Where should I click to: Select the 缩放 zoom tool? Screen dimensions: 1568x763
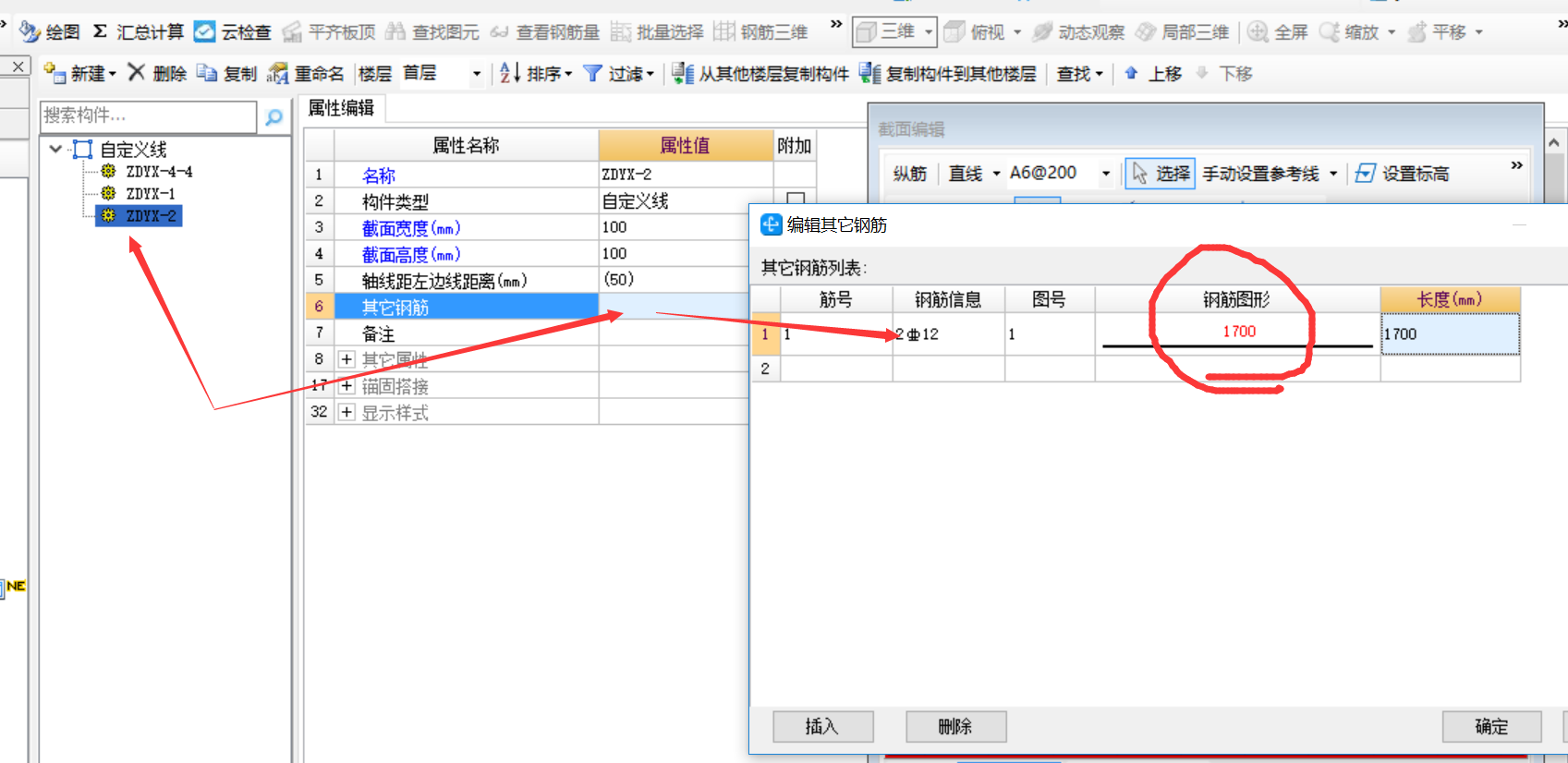[x=1349, y=32]
